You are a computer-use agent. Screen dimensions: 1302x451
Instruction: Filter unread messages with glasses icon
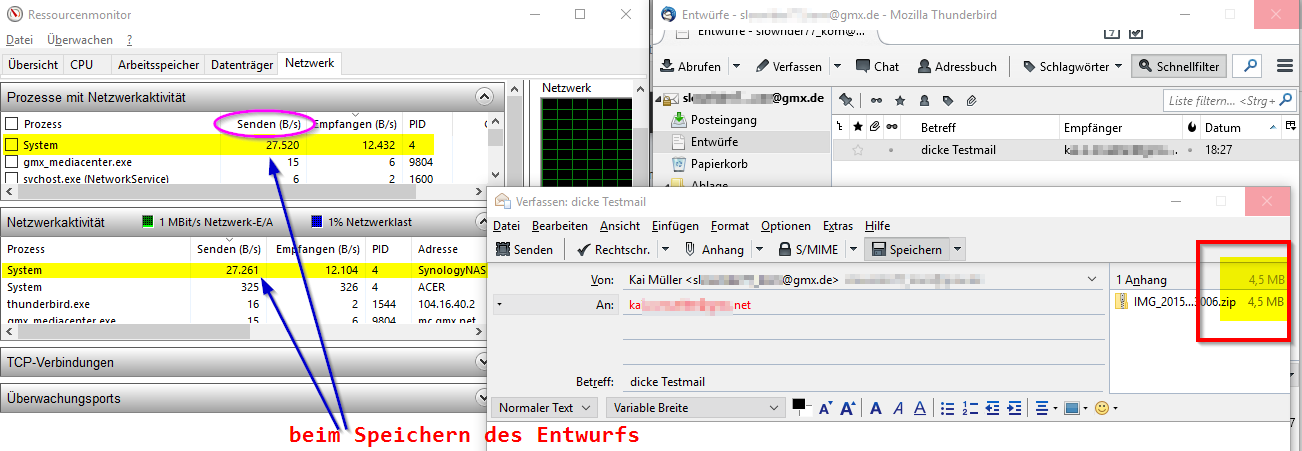point(877,100)
